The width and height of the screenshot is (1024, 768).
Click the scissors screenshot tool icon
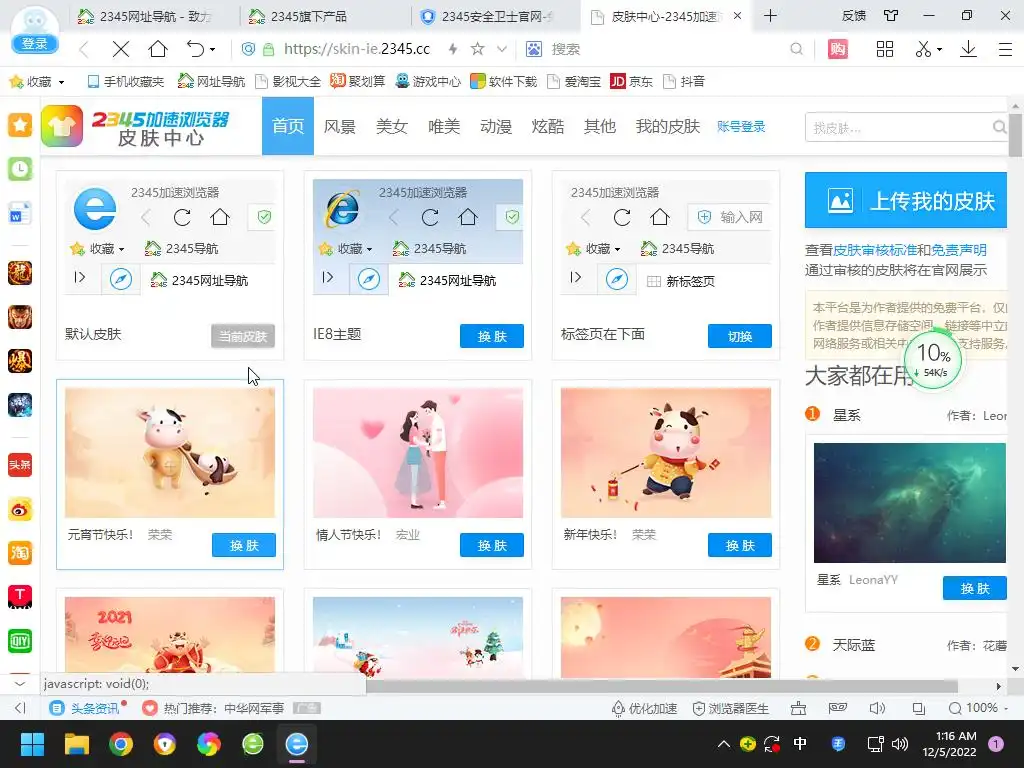point(923,49)
